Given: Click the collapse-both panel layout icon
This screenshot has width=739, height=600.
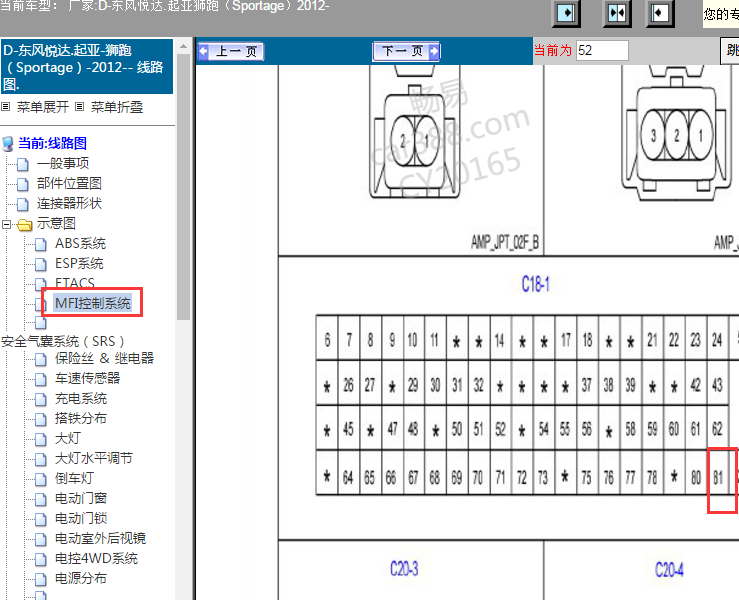Looking at the screenshot, I should [x=617, y=13].
